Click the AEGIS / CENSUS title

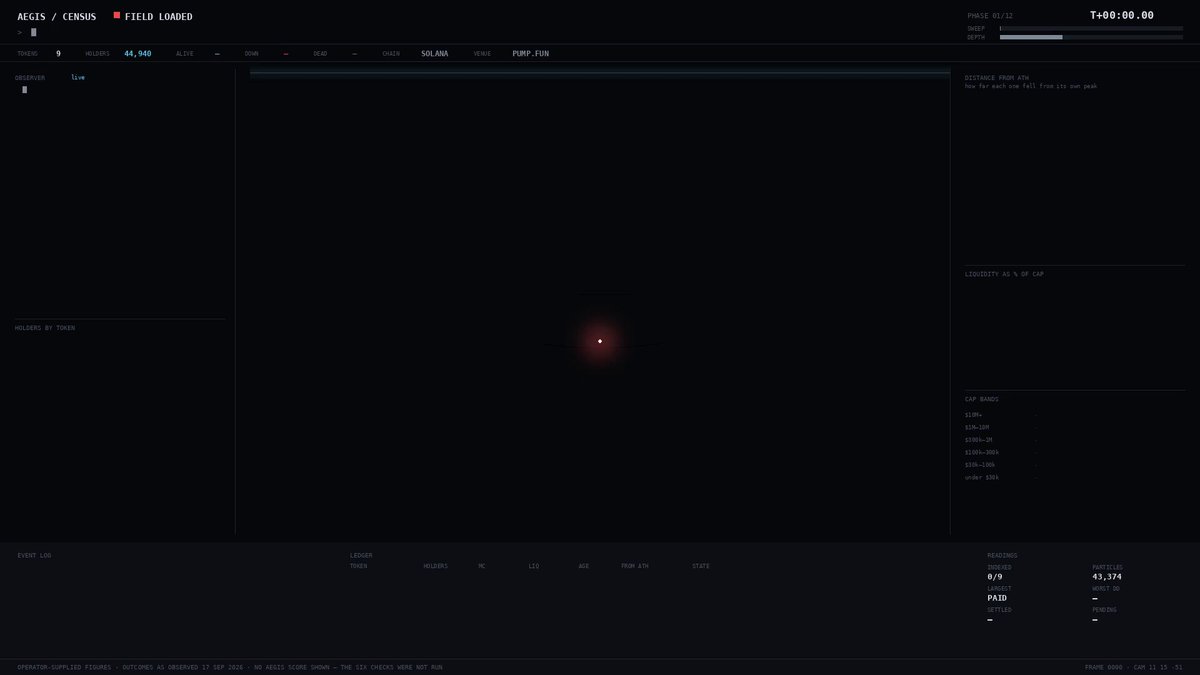pyautogui.click(x=57, y=17)
